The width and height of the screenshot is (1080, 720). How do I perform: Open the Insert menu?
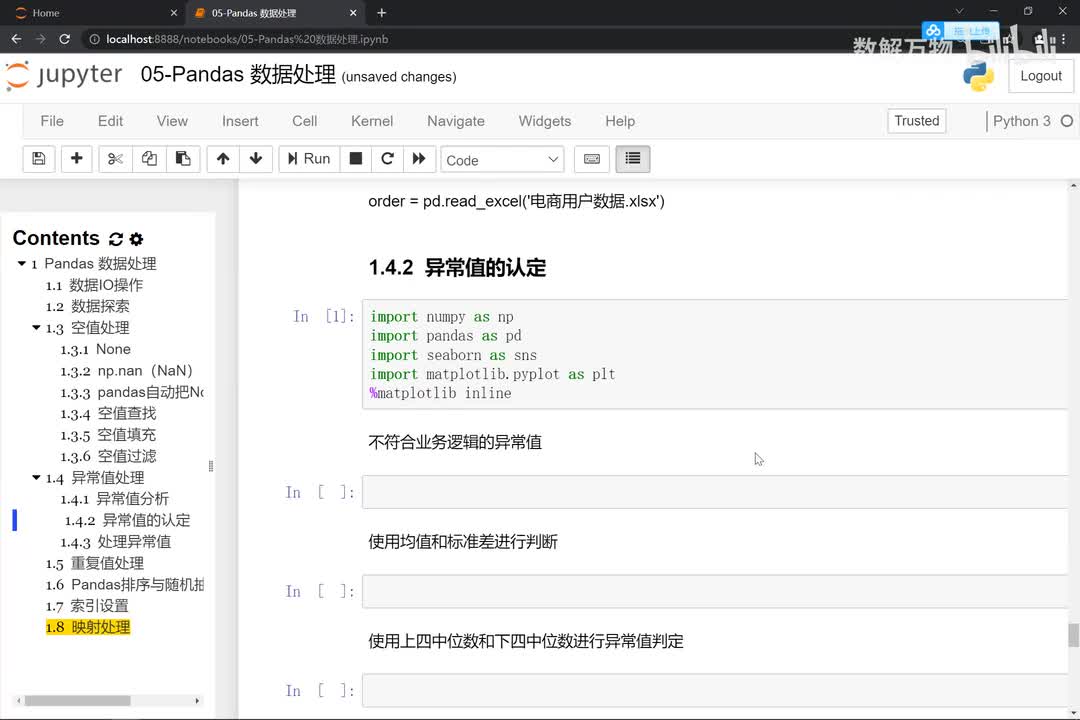[240, 121]
